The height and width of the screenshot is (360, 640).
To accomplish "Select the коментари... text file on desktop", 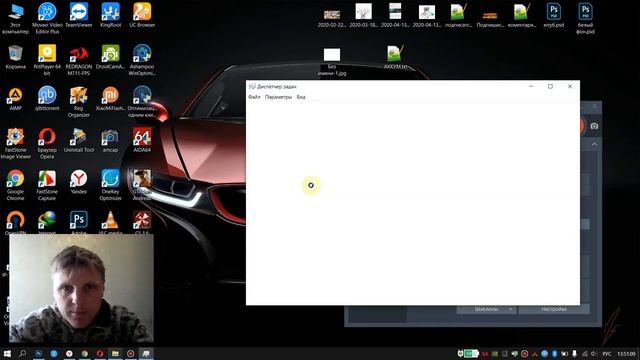I will pyautogui.click(x=522, y=16).
